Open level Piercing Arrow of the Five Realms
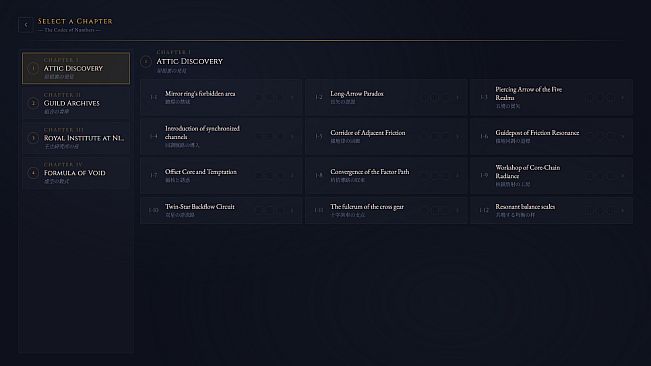Image resolution: width=651 pixels, height=366 pixels. 551,98
